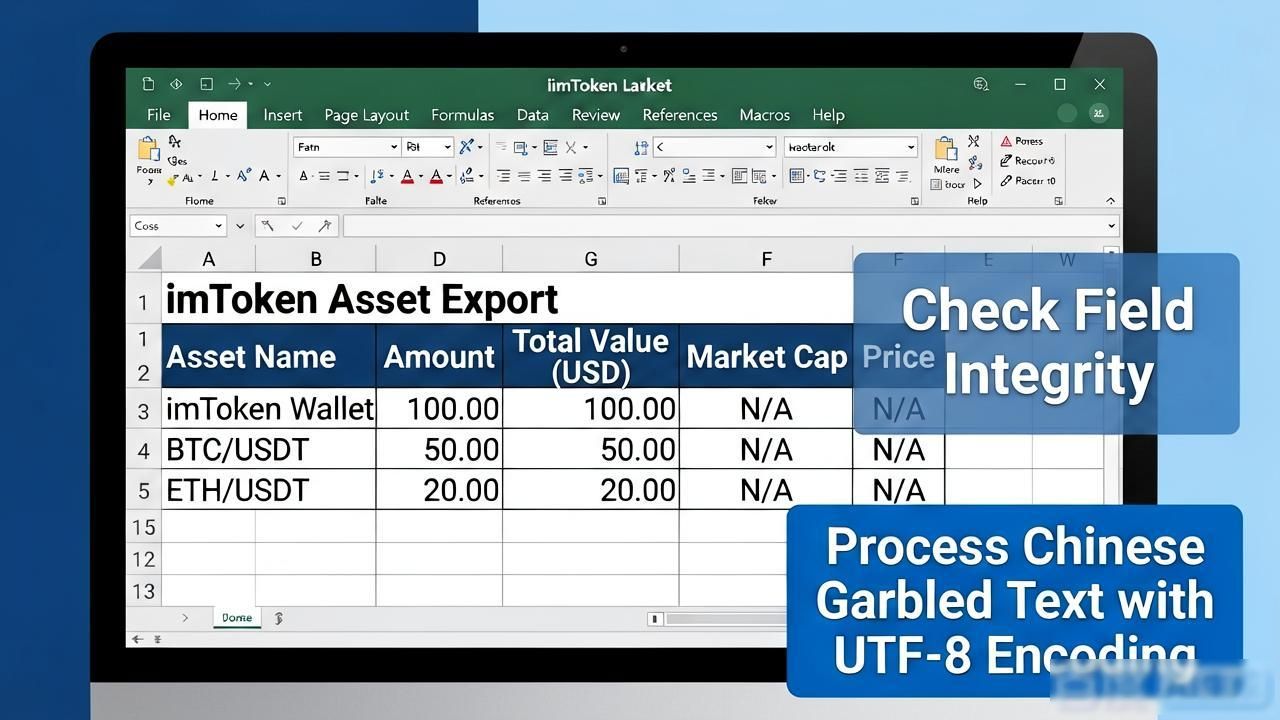This screenshot has width=1280, height=720.
Task: Click the scissors icon in the Help group
Action: [974, 141]
